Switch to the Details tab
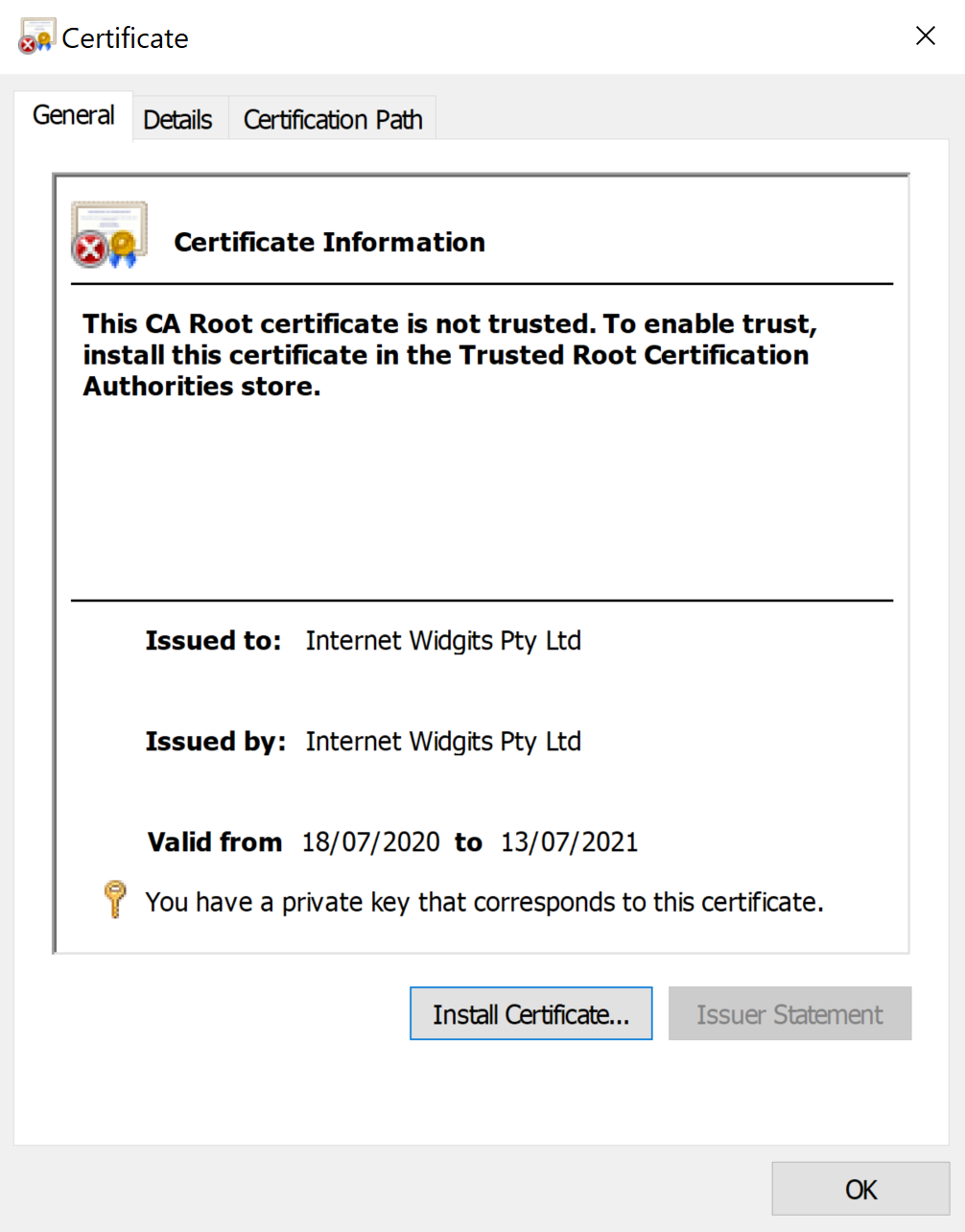Screen dimensions: 965x1232 tap(177, 118)
